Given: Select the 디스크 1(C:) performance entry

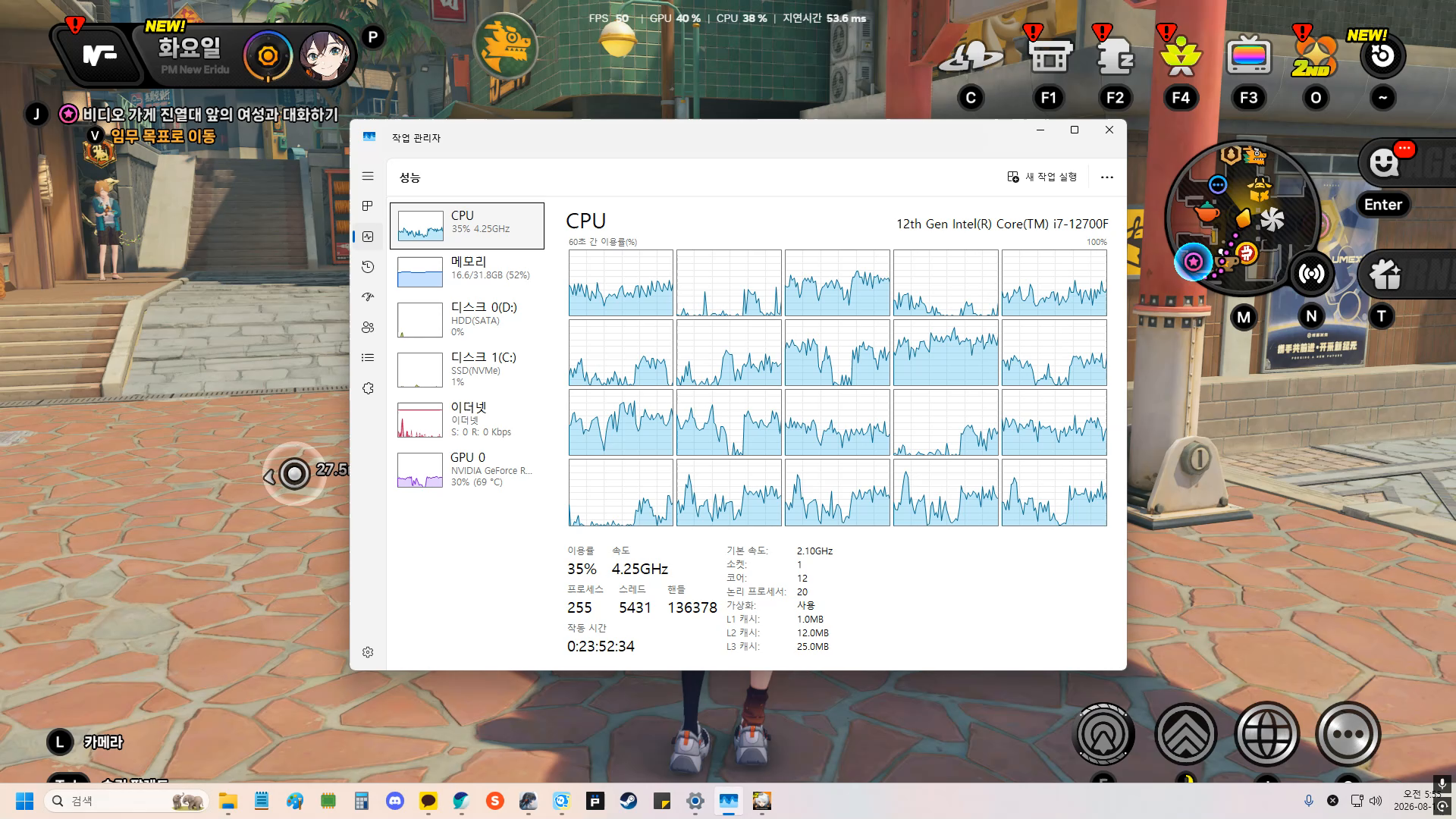Looking at the screenshot, I should [467, 370].
